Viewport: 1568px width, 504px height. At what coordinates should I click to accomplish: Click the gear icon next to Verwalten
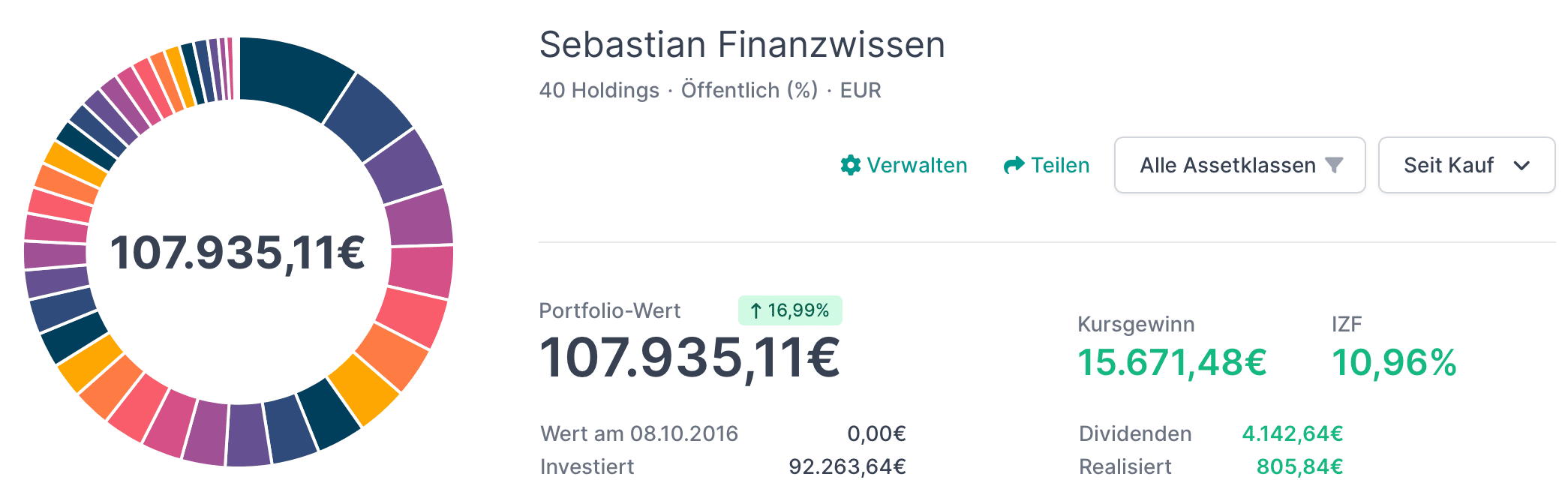[x=852, y=166]
